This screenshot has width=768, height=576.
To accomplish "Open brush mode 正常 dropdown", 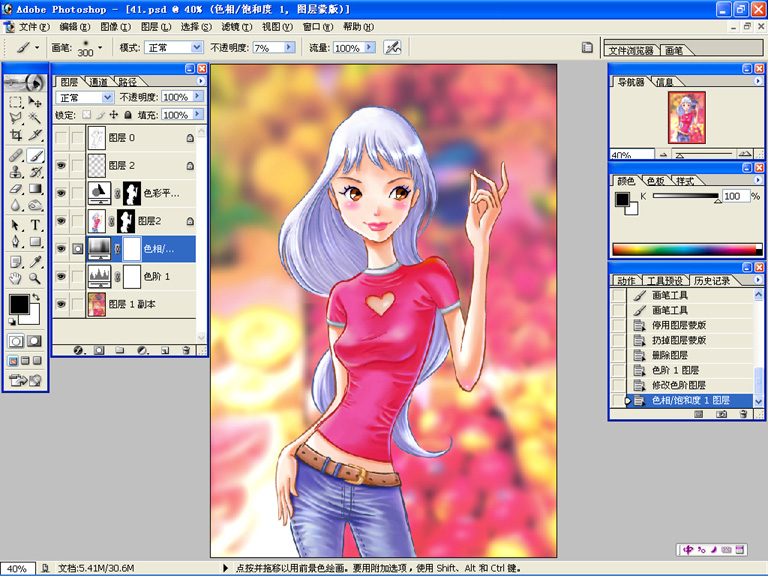I will pyautogui.click(x=196, y=47).
